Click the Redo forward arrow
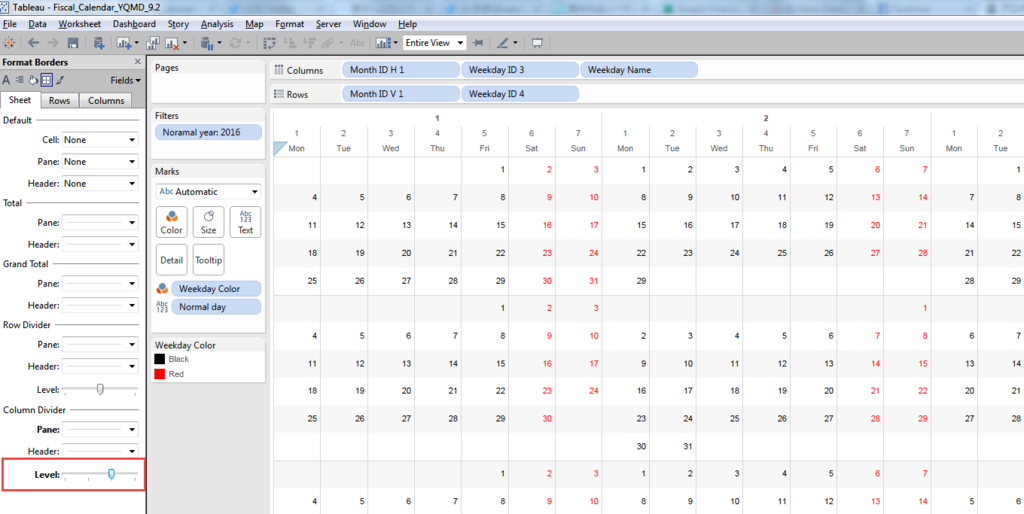The width and height of the screenshot is (1024, 514). pyautogui.click(x=53, y=43)
